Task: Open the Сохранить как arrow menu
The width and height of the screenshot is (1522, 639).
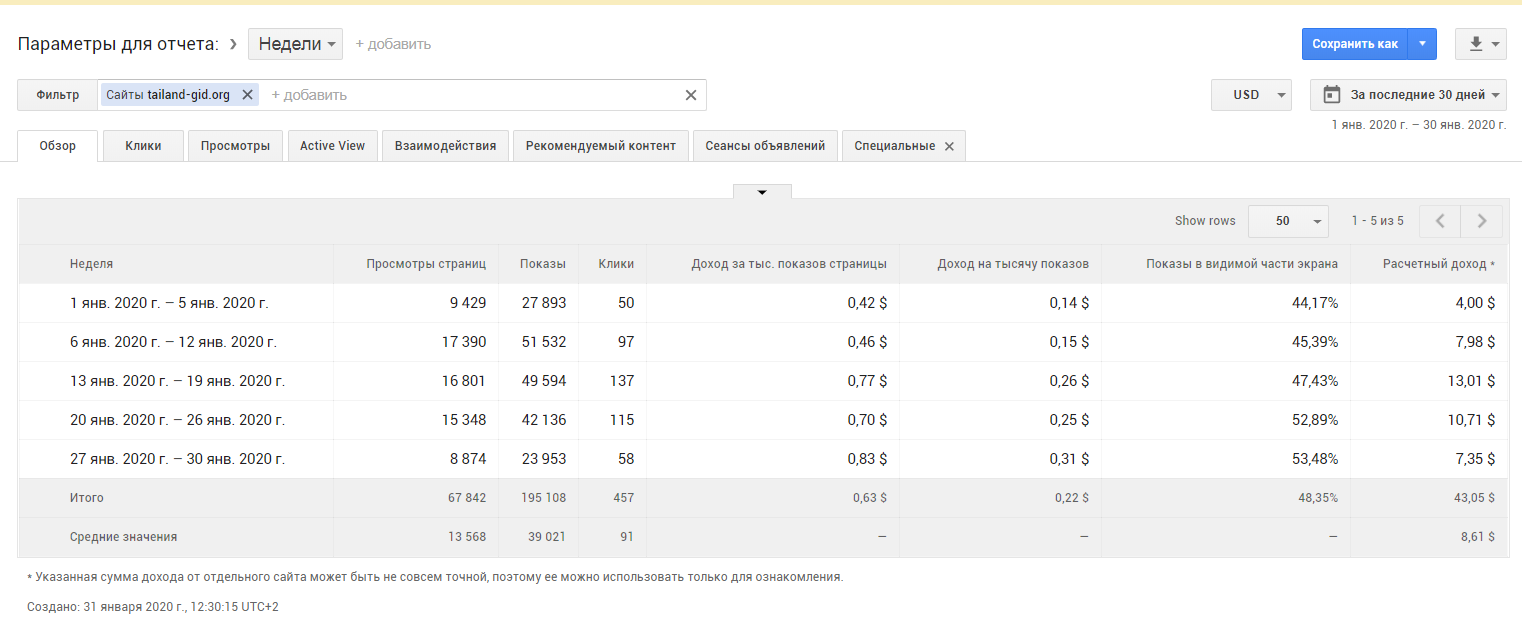Action: [1422, 44]
